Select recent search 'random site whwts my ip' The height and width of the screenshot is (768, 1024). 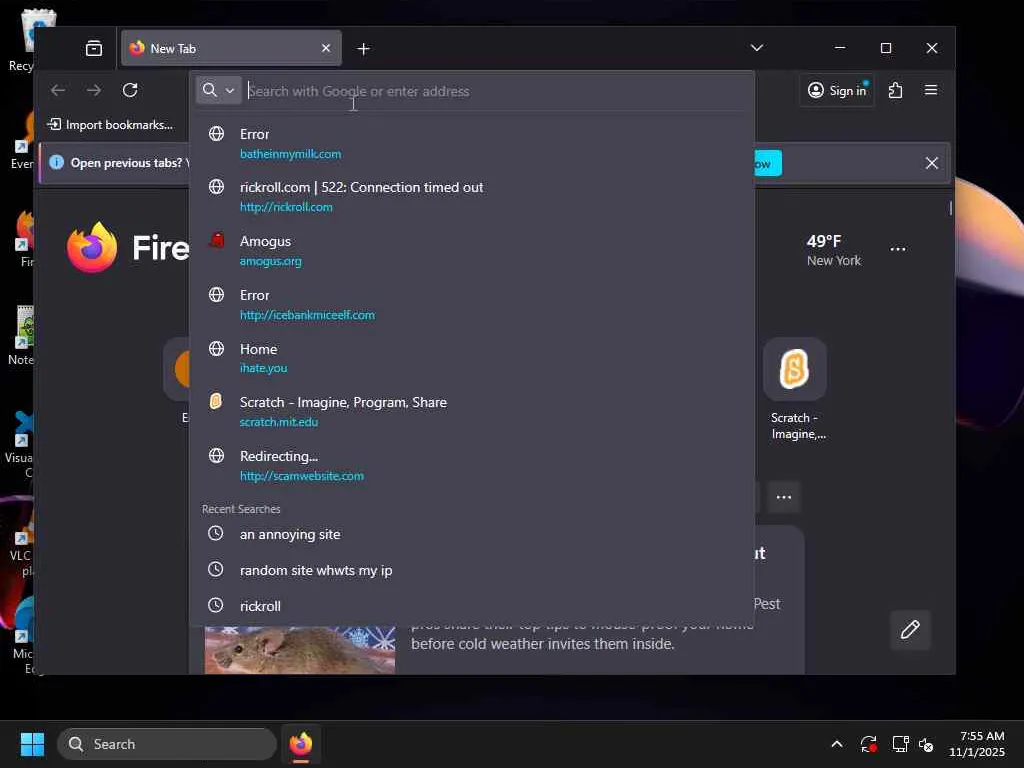tap(472, 570)
